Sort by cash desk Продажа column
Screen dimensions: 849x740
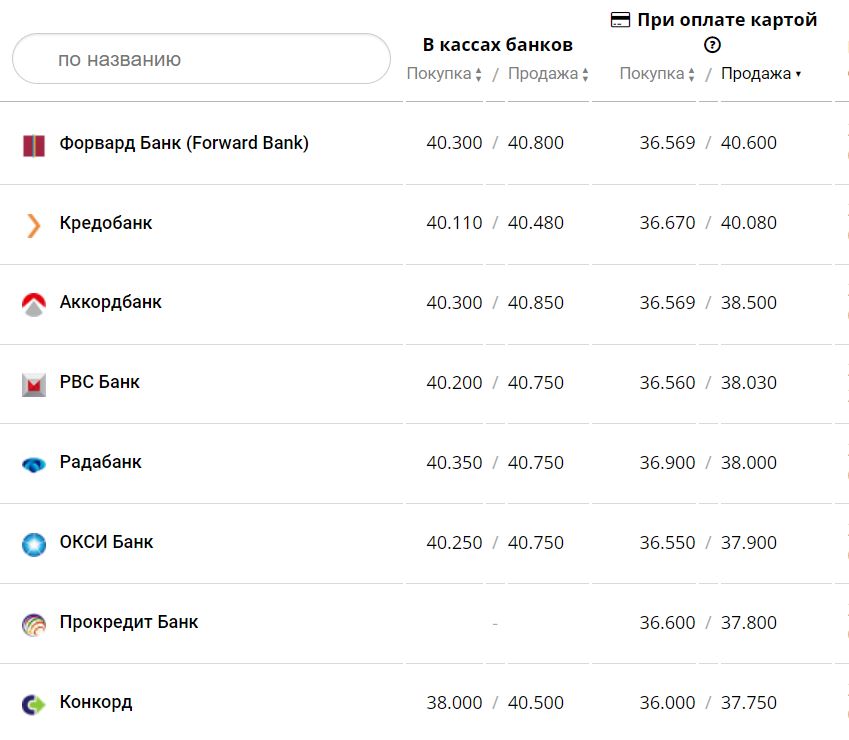point(548,74)
